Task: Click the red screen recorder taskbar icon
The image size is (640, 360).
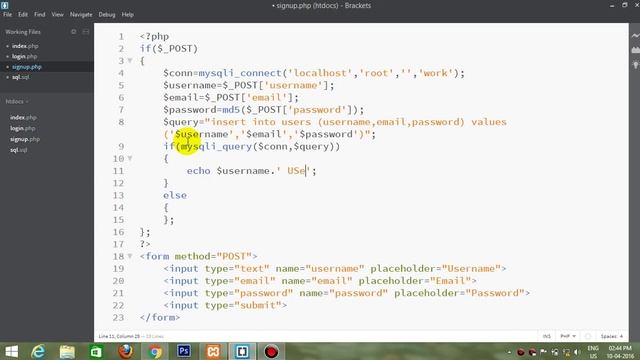Action: tap(271, 351)
